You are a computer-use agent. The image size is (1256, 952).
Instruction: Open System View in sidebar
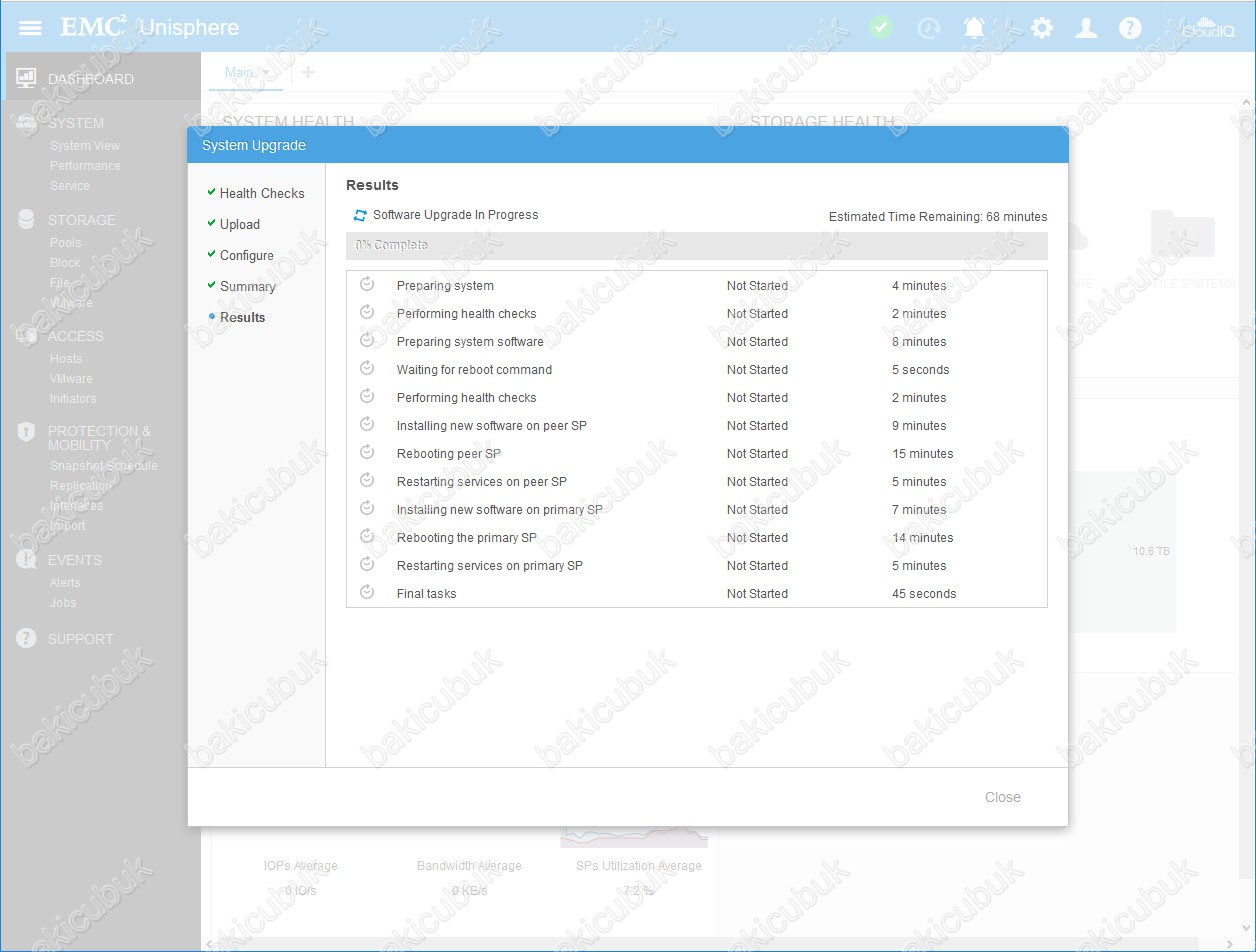point(85,146)
